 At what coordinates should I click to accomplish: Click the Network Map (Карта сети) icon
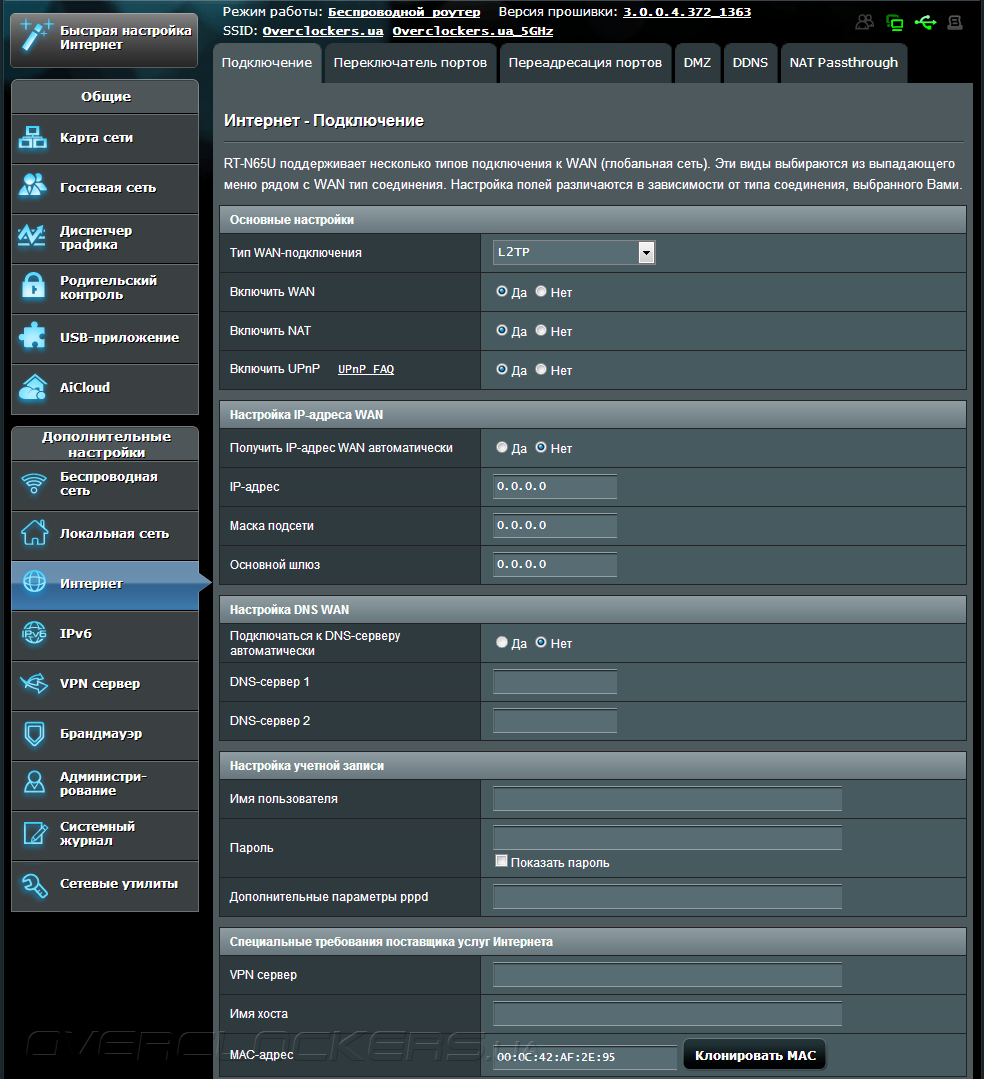[x=34, y=138]
